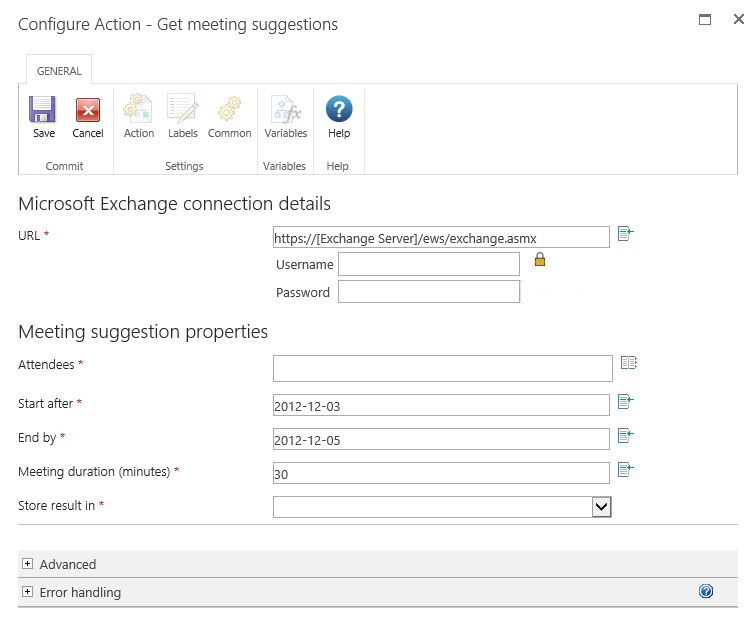Open the Common settings icon
This screenshot has height=619, width=755.
[x=229, y=110]
